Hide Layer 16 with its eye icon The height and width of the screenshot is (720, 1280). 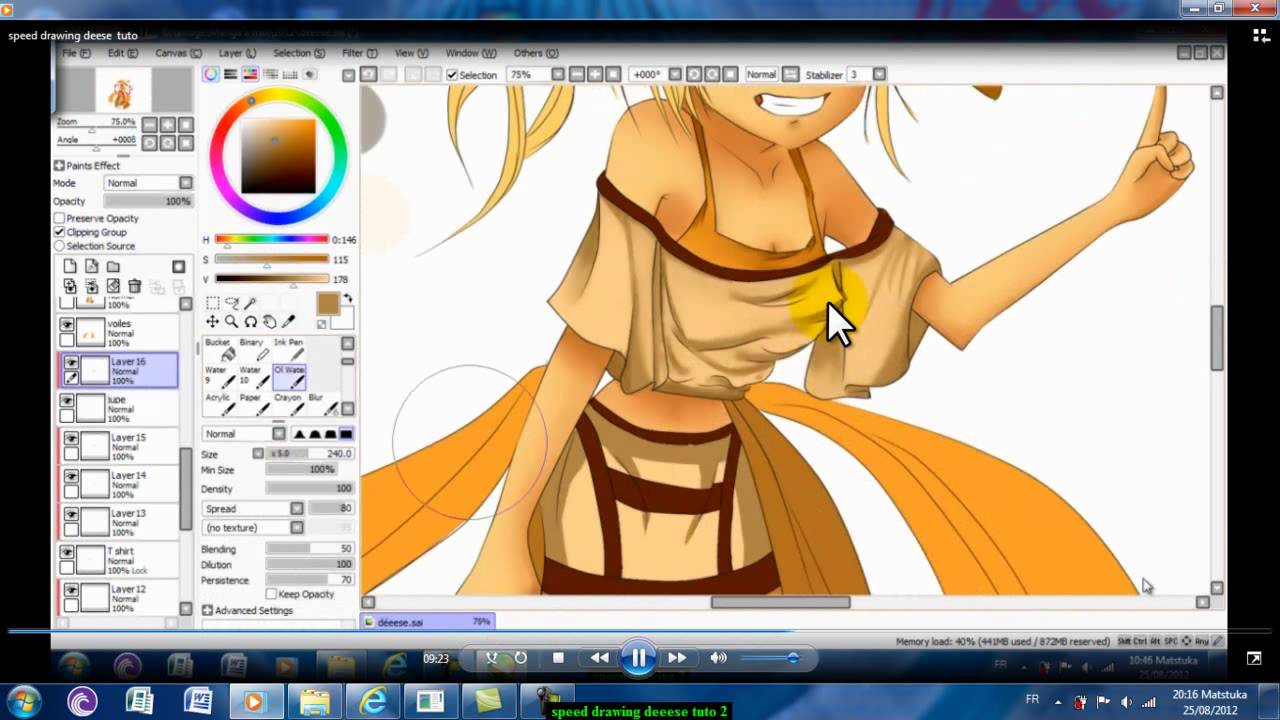point(71,363)
